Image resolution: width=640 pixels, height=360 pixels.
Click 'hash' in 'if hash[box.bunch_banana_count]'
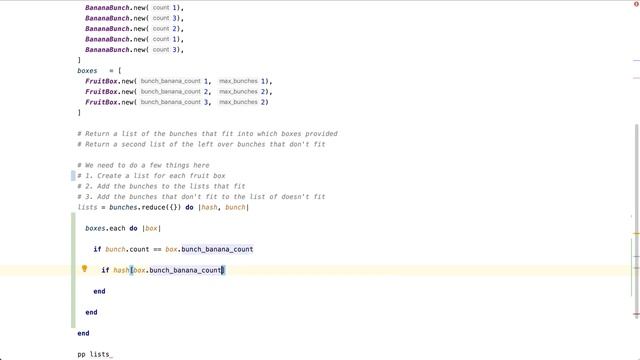coord(121,270)
